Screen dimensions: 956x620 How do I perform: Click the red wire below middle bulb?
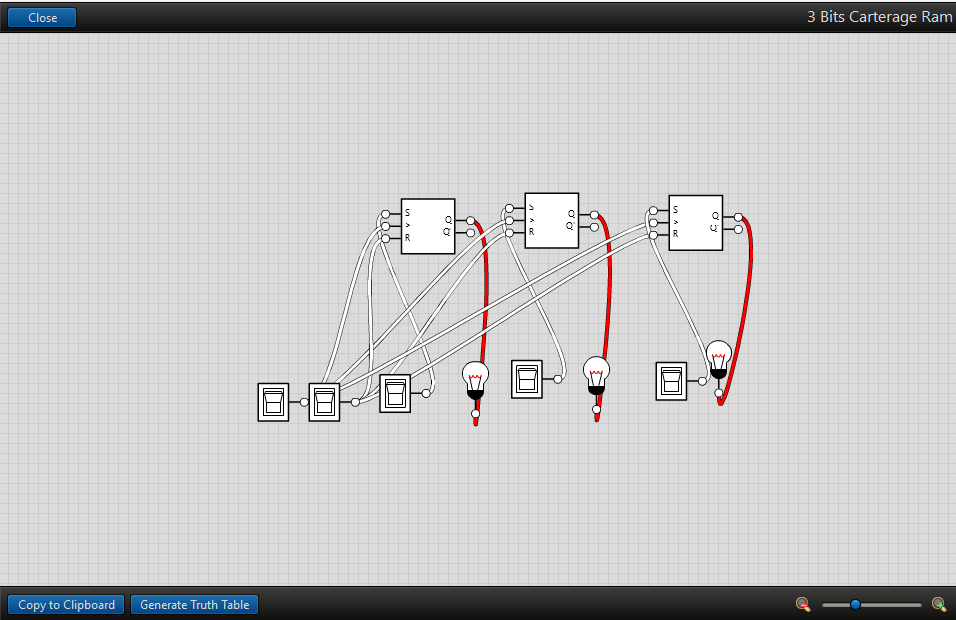[598, 414]
